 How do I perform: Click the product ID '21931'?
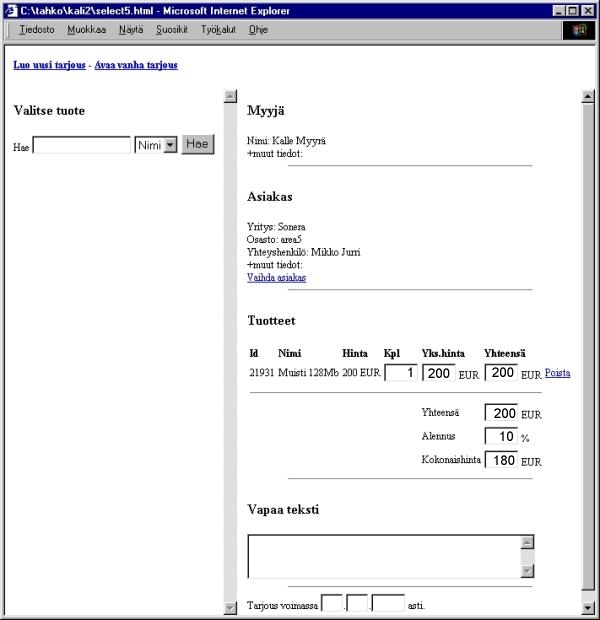pyautogui.click(x=261, y=373)
